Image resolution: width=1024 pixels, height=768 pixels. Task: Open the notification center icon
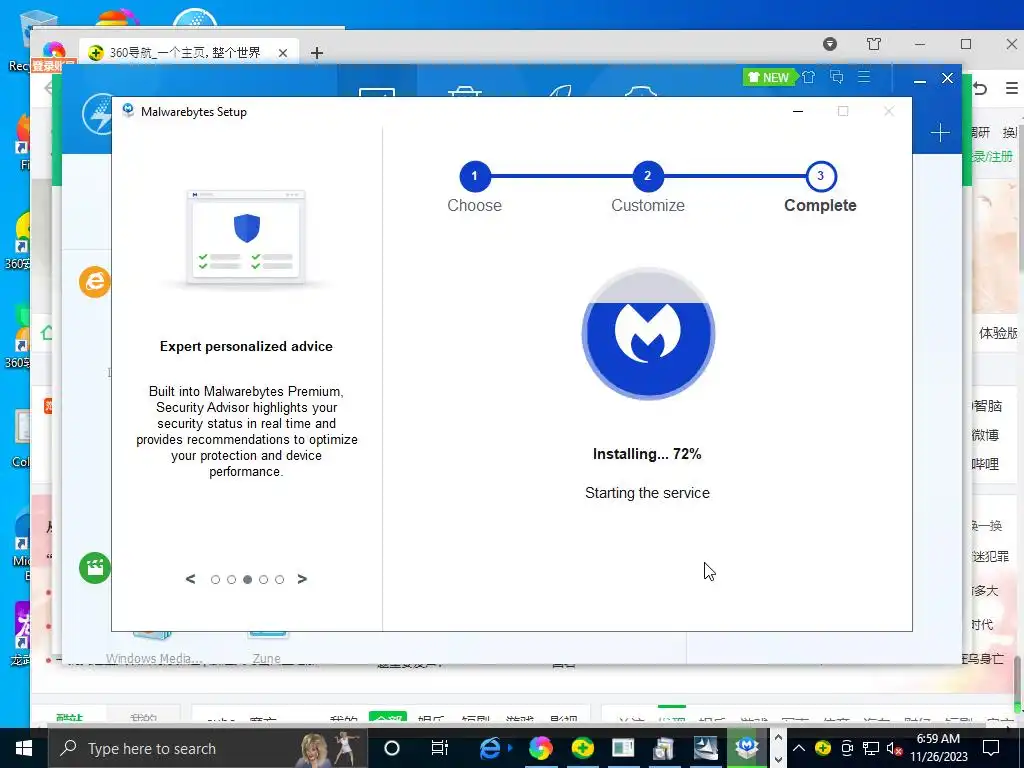[x=991, y=748]
